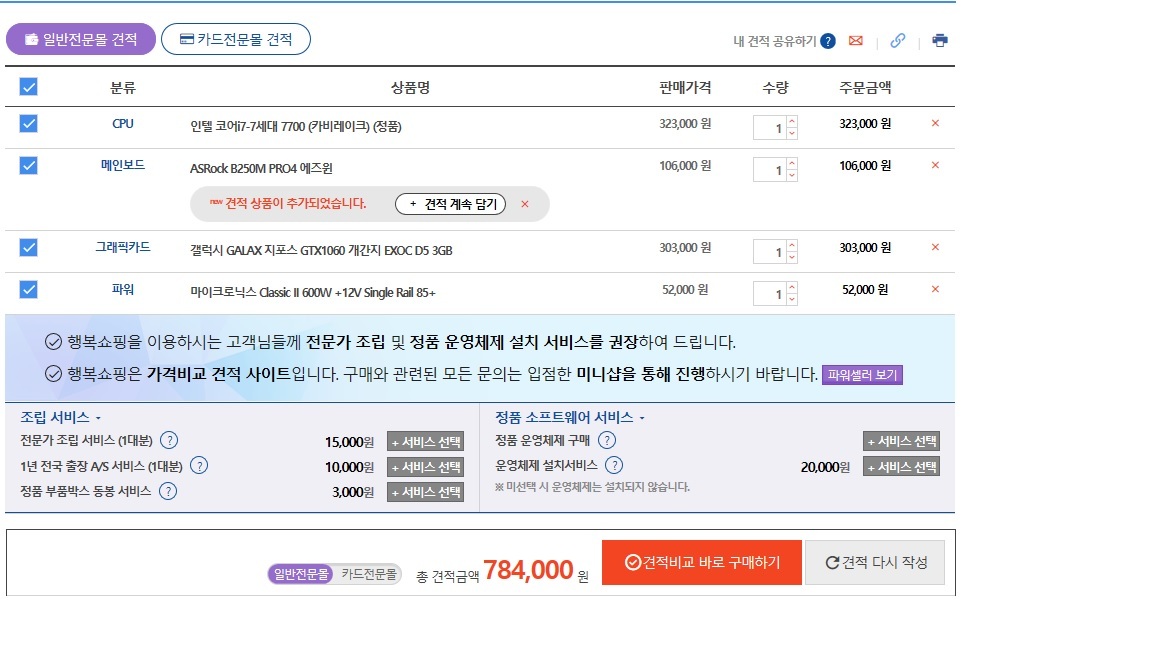Uncheck the 파워 row checkbox
The width and height of the screenshot is (1152, 648).
(x=29, y=289)
